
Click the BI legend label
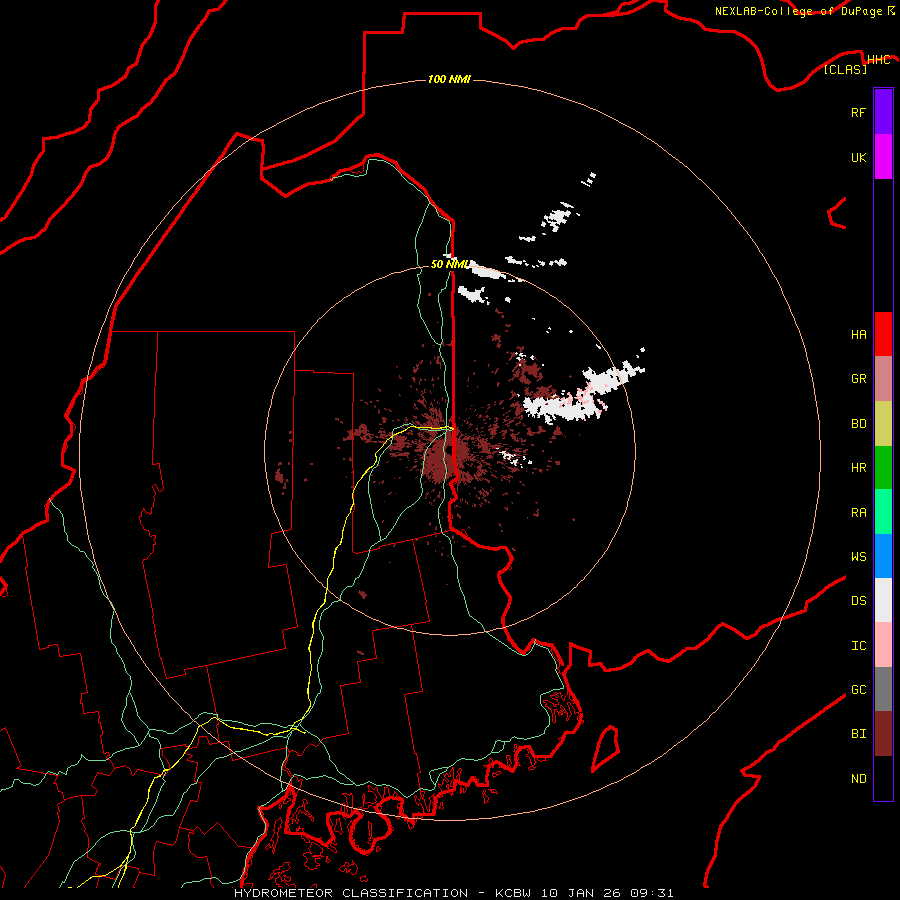858,734
